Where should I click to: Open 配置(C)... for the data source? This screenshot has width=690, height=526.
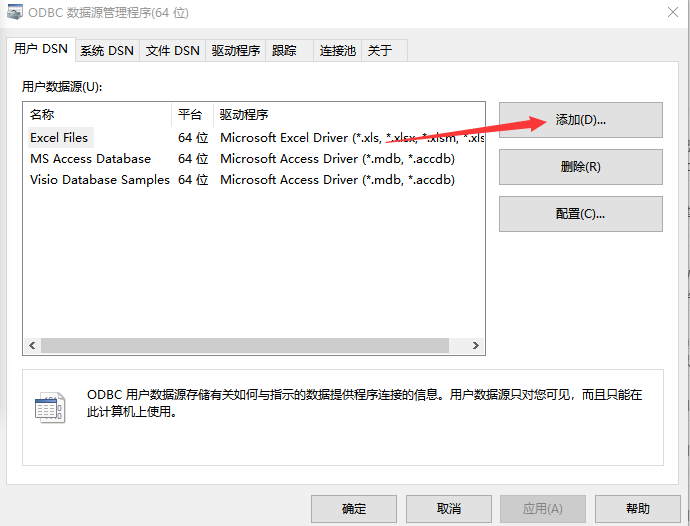580,214
